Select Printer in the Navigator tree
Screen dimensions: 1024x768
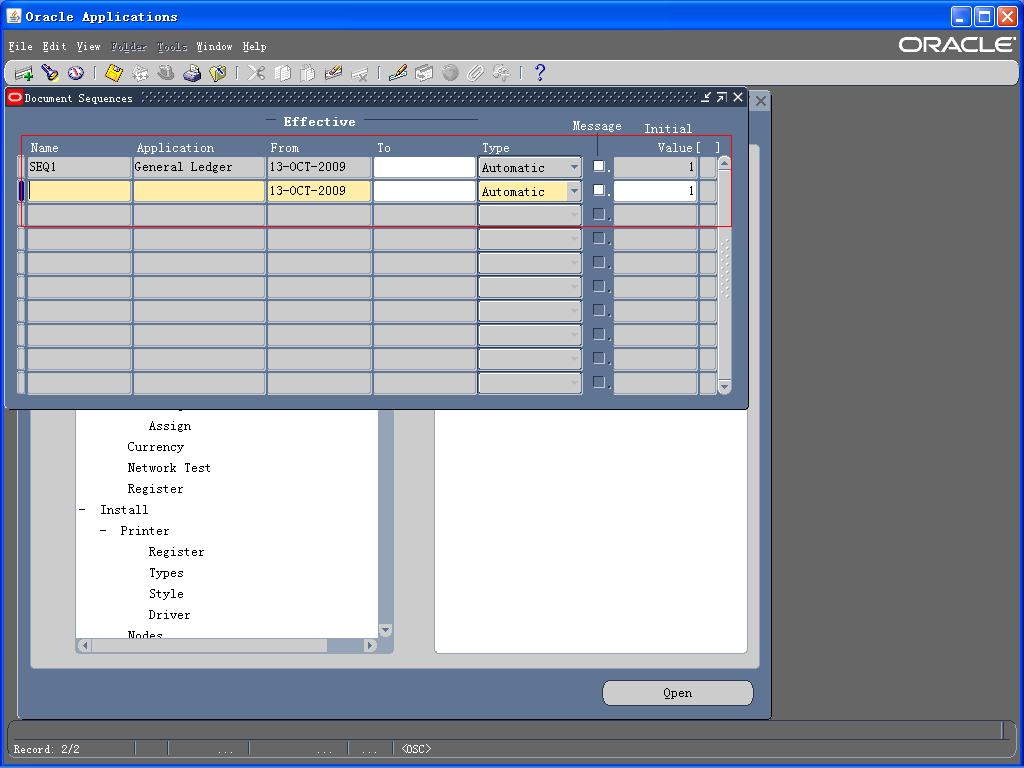(145, 530)
